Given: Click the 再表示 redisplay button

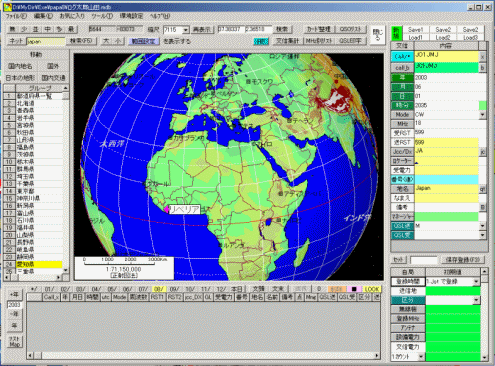Looking at the screenshot, I should (203, 30).
